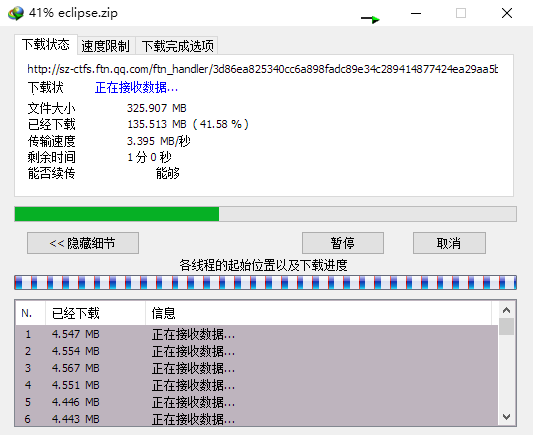Click the IDM icon in title bar
The image size is (533, 435).
[16, 13]
